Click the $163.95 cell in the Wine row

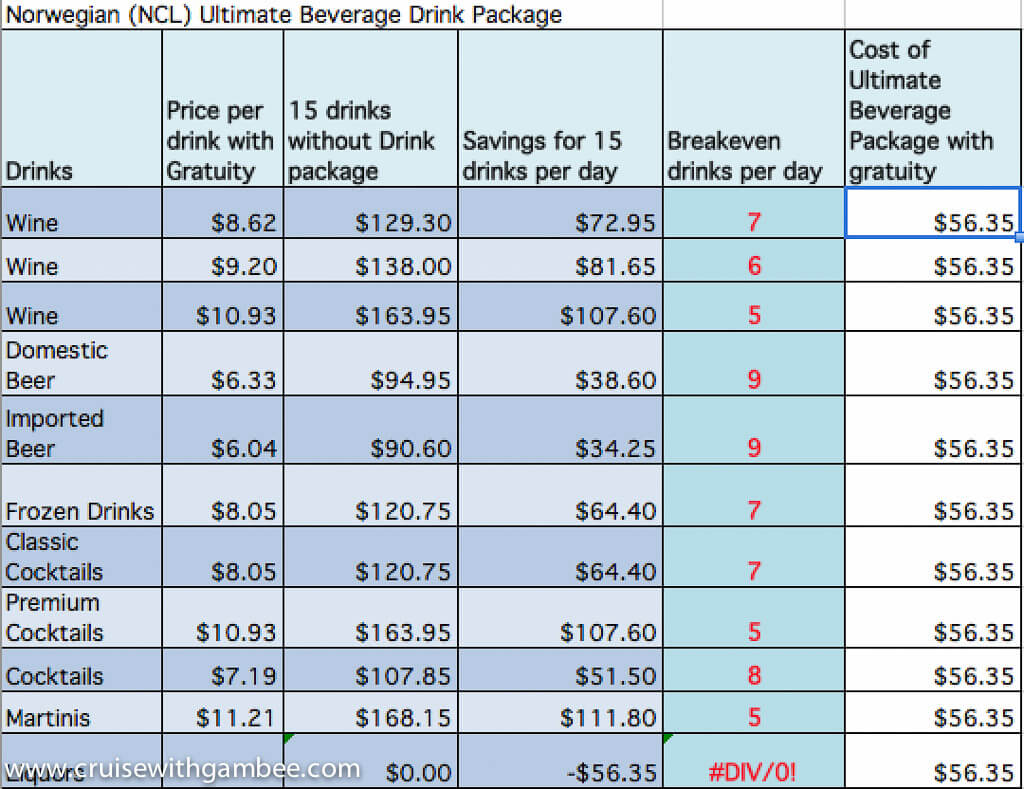371,306
